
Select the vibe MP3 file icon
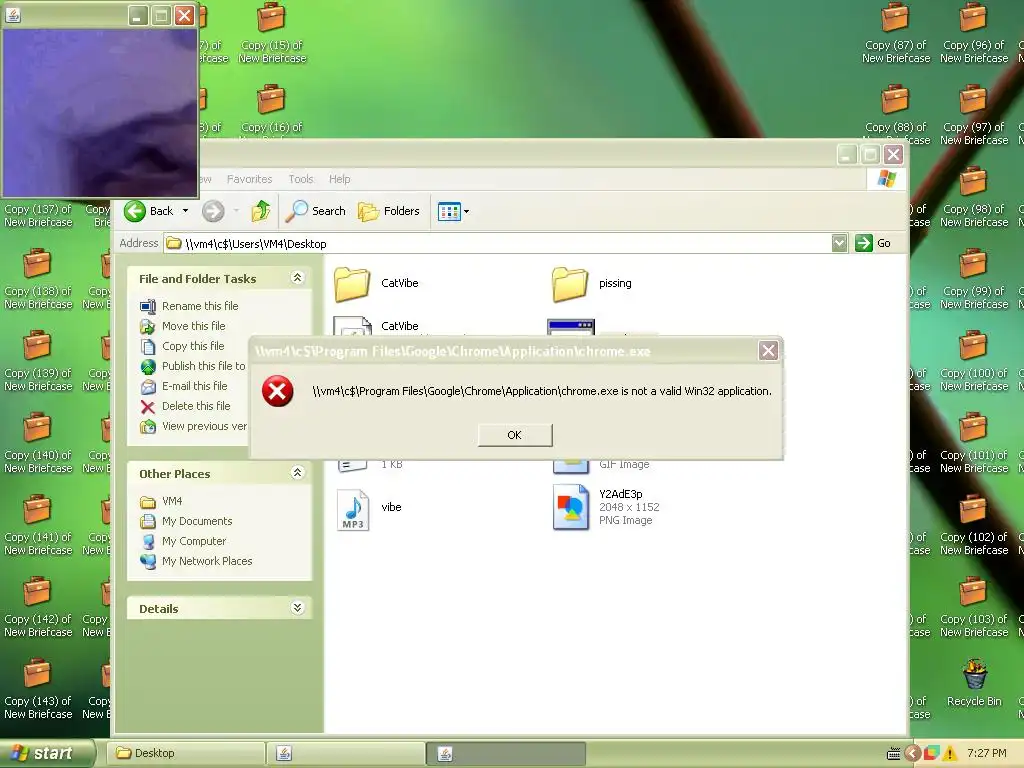(353, 509)
